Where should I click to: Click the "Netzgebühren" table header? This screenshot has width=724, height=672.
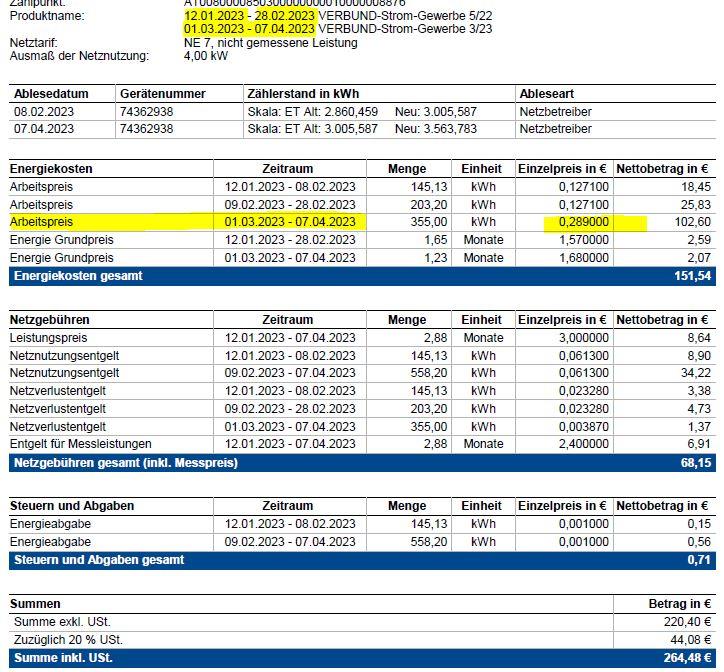click(49, 320)
